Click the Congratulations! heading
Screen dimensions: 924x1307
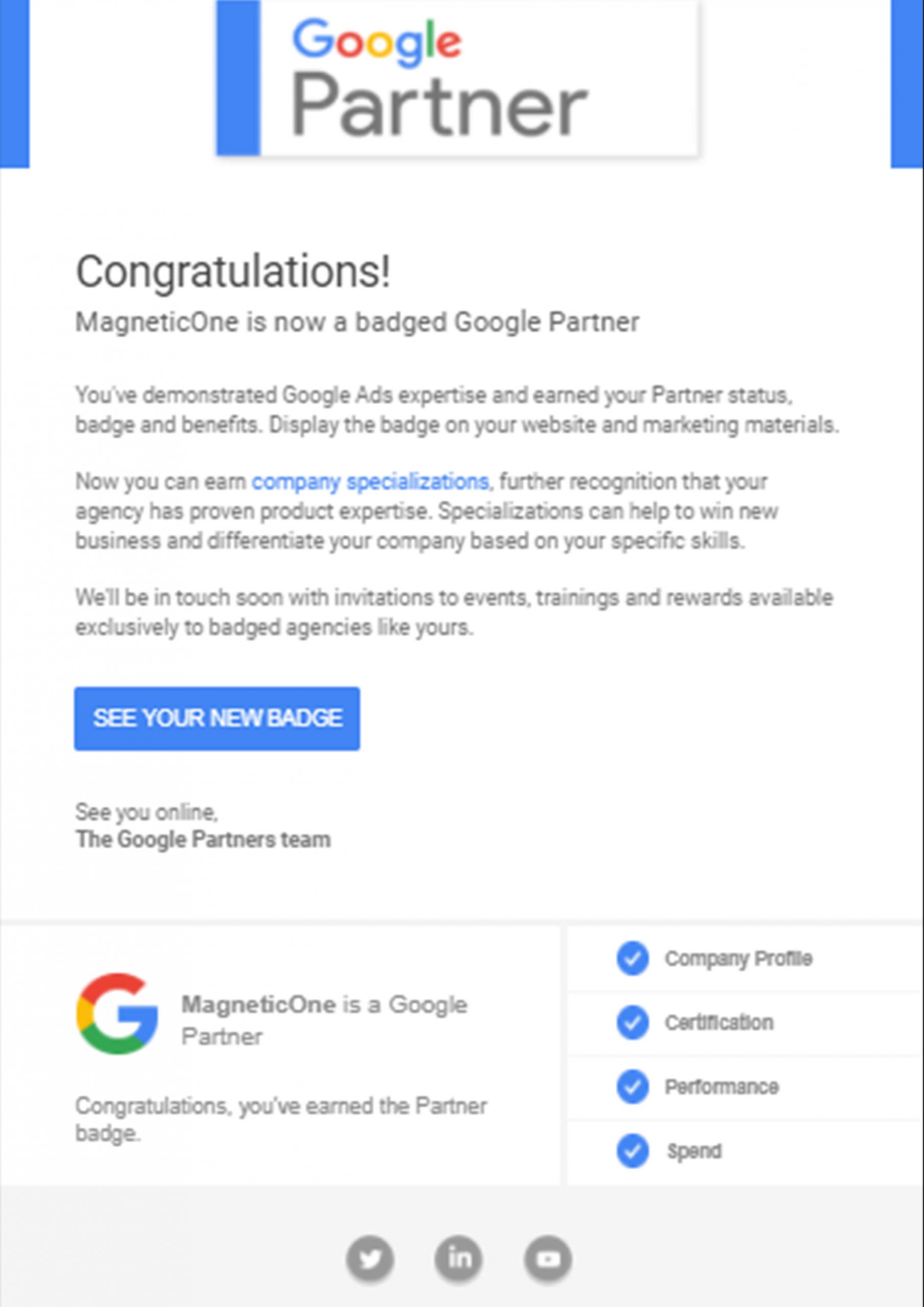(233, 272)
